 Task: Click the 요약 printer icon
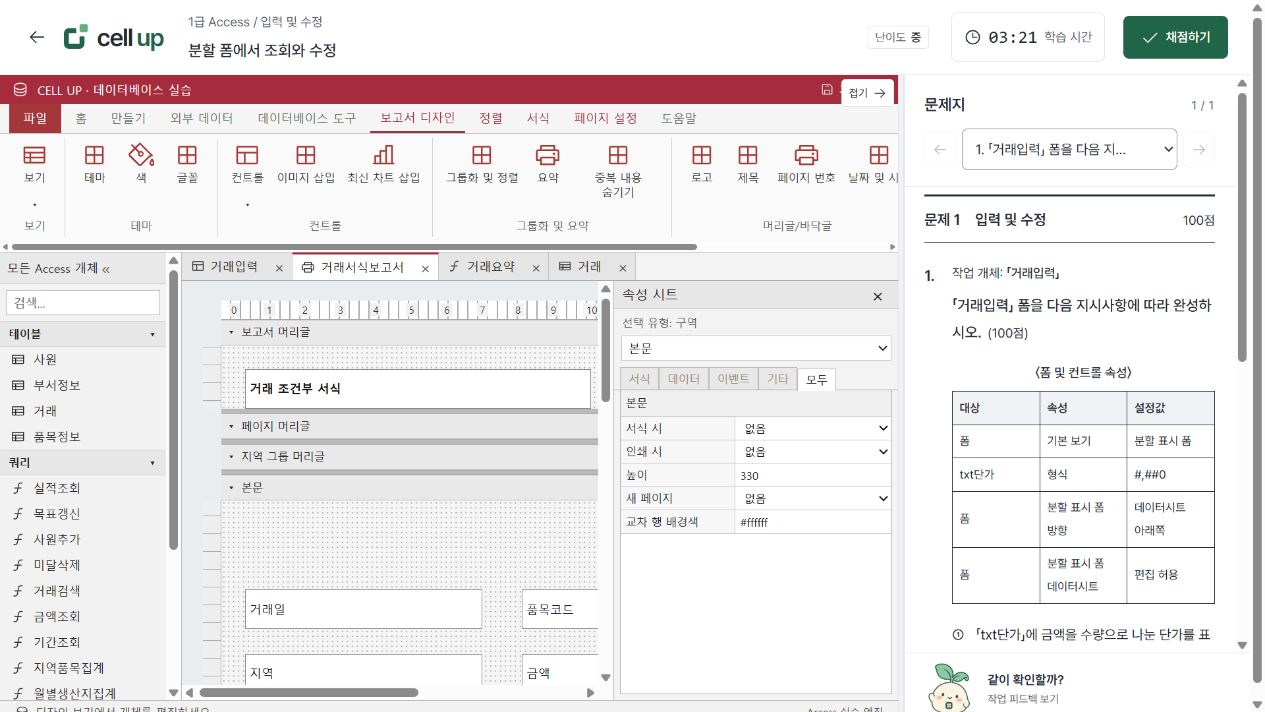click(547, 155)
